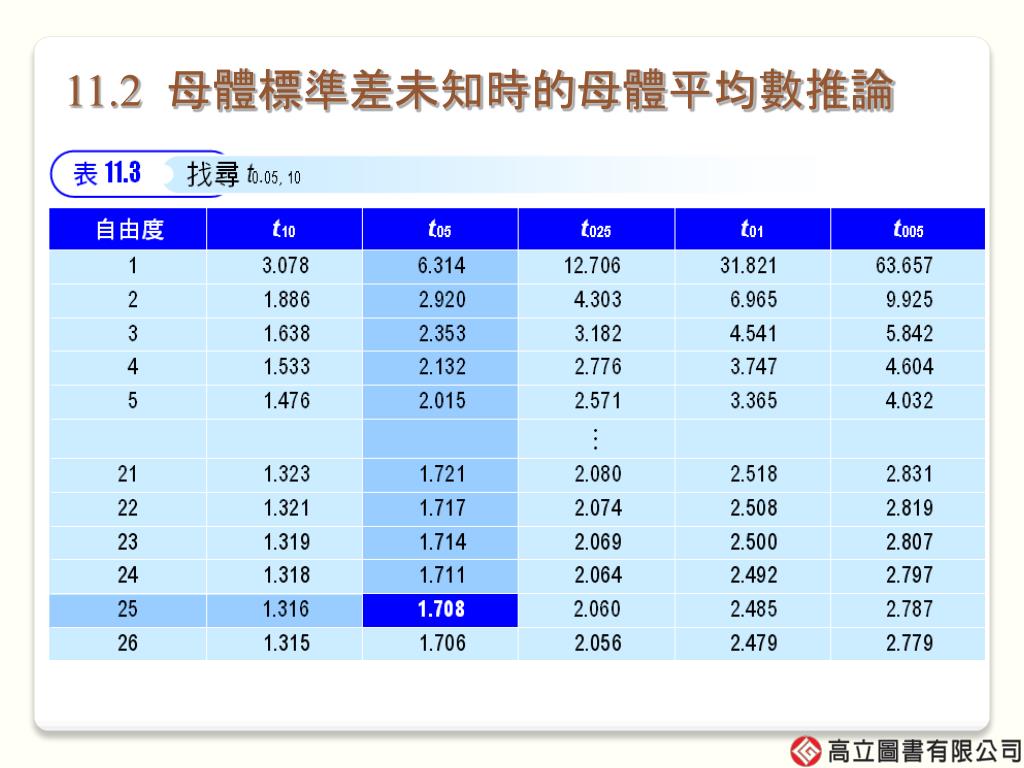Click the value 1.706
The width and height of the screenshot is (1024, 768).
coord(442,643)
